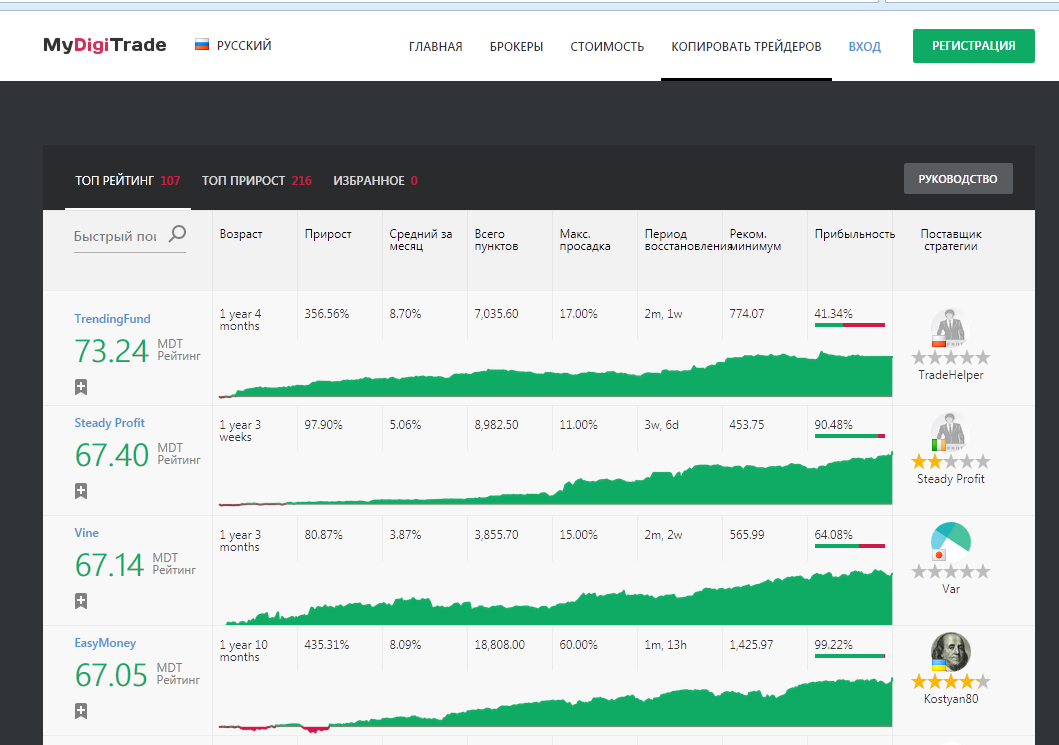The width and height of the screenshot is (1059, 745).
Task: Click the Russian flag language icon
Action: (202, 45)
